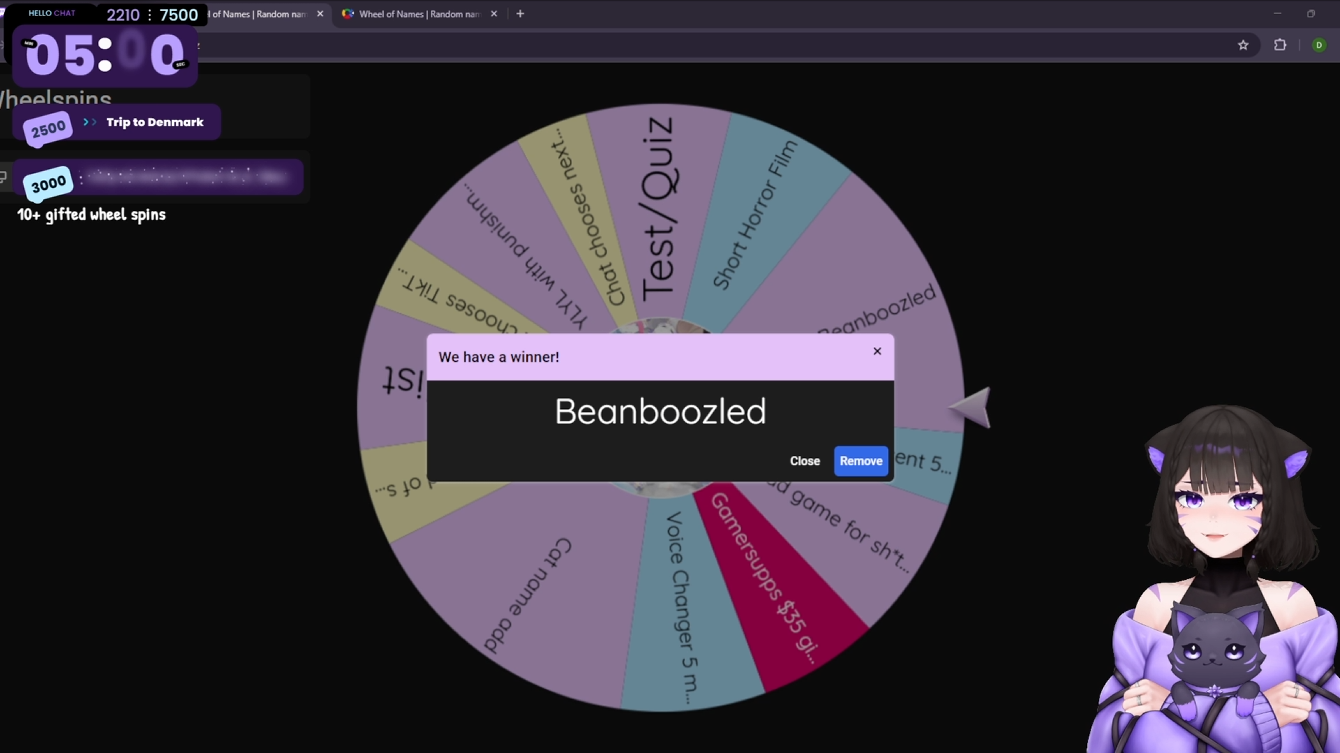Click the winner name "Beanboozled" in dialog
The height and width of the screenshot is (753, 1340).
pyautogui.click(x=660, y=411)
